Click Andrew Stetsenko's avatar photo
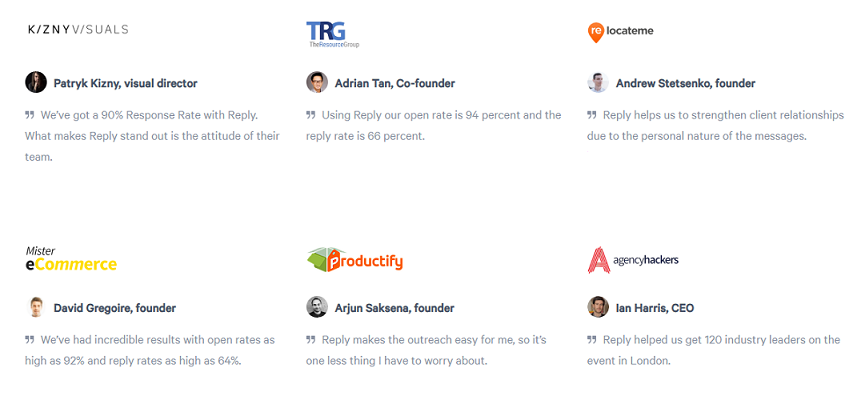The image size is (857, 412). [598, 83]
